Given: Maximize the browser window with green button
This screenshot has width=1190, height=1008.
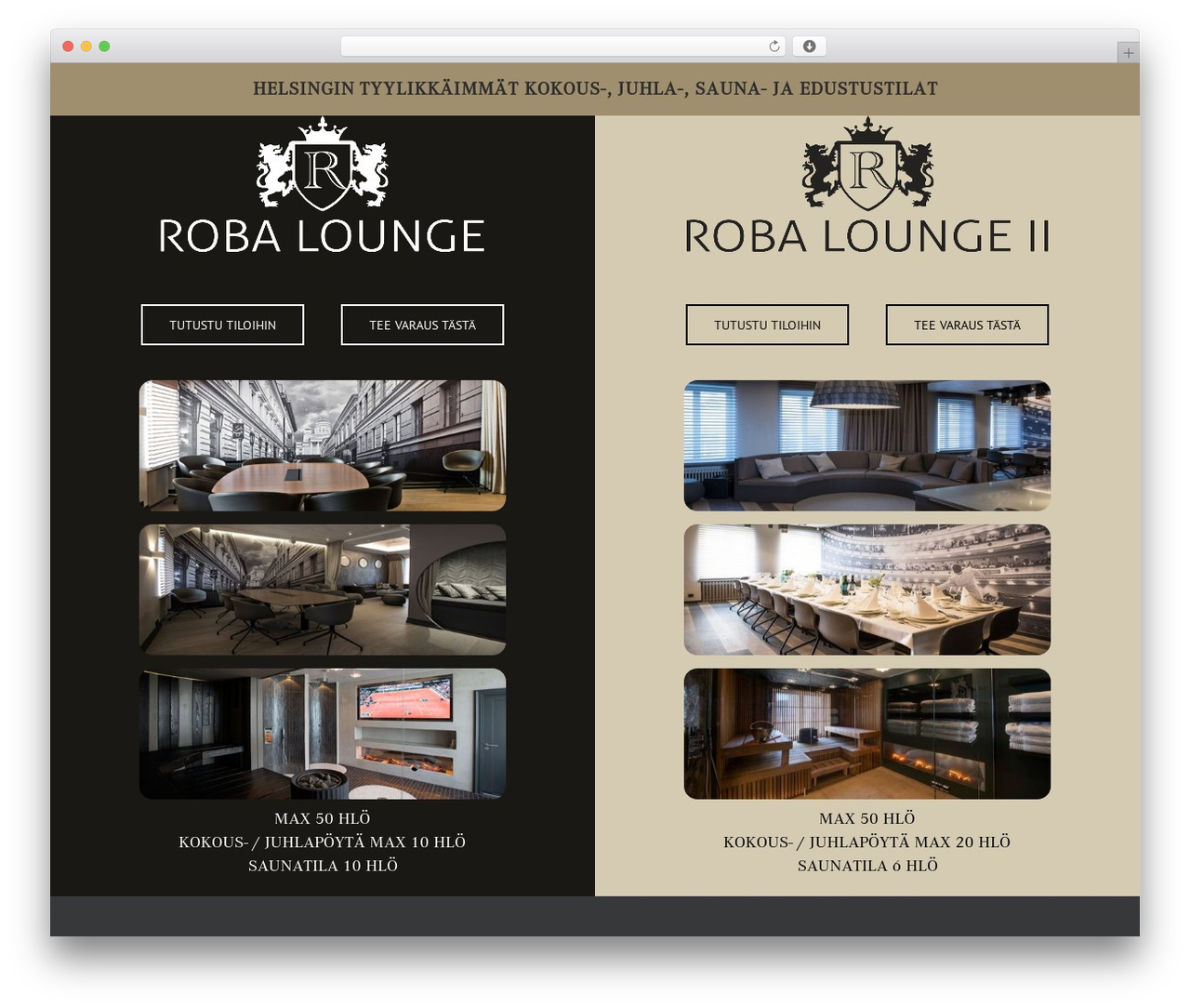Looking at the screenshot, I should (x=104, y=46).
